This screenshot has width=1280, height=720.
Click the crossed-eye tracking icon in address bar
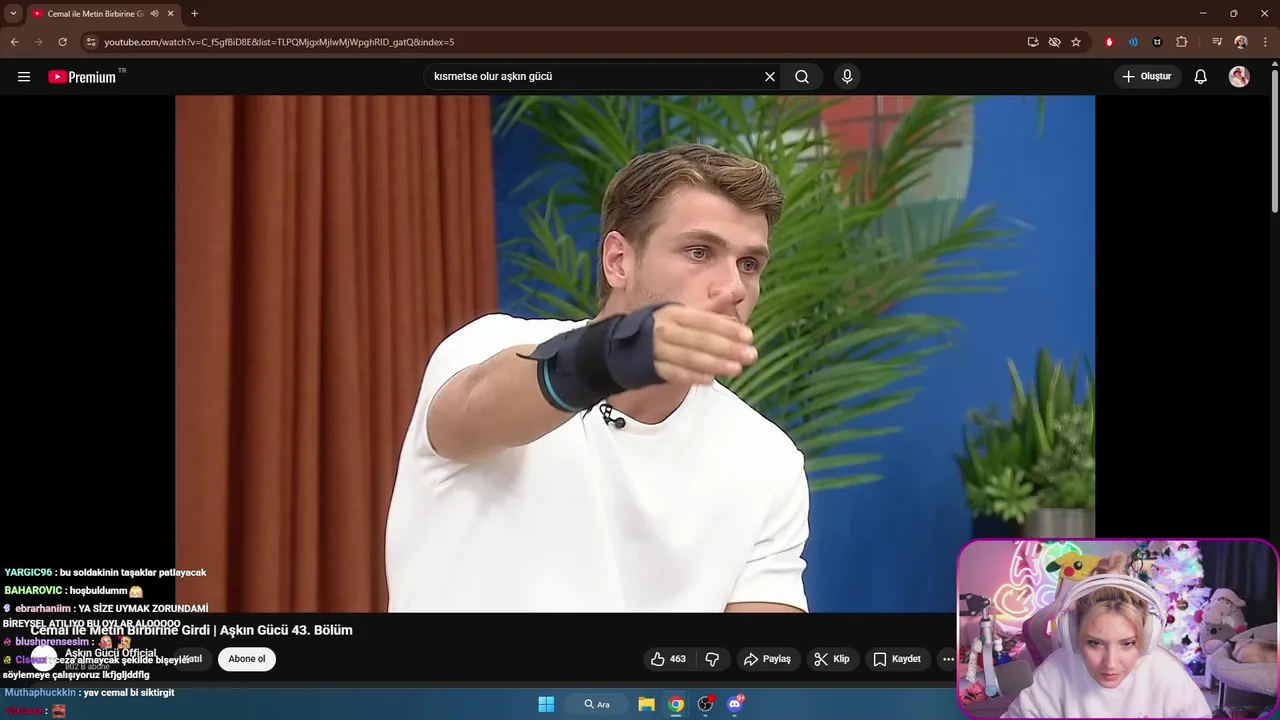coord(1054,42)
